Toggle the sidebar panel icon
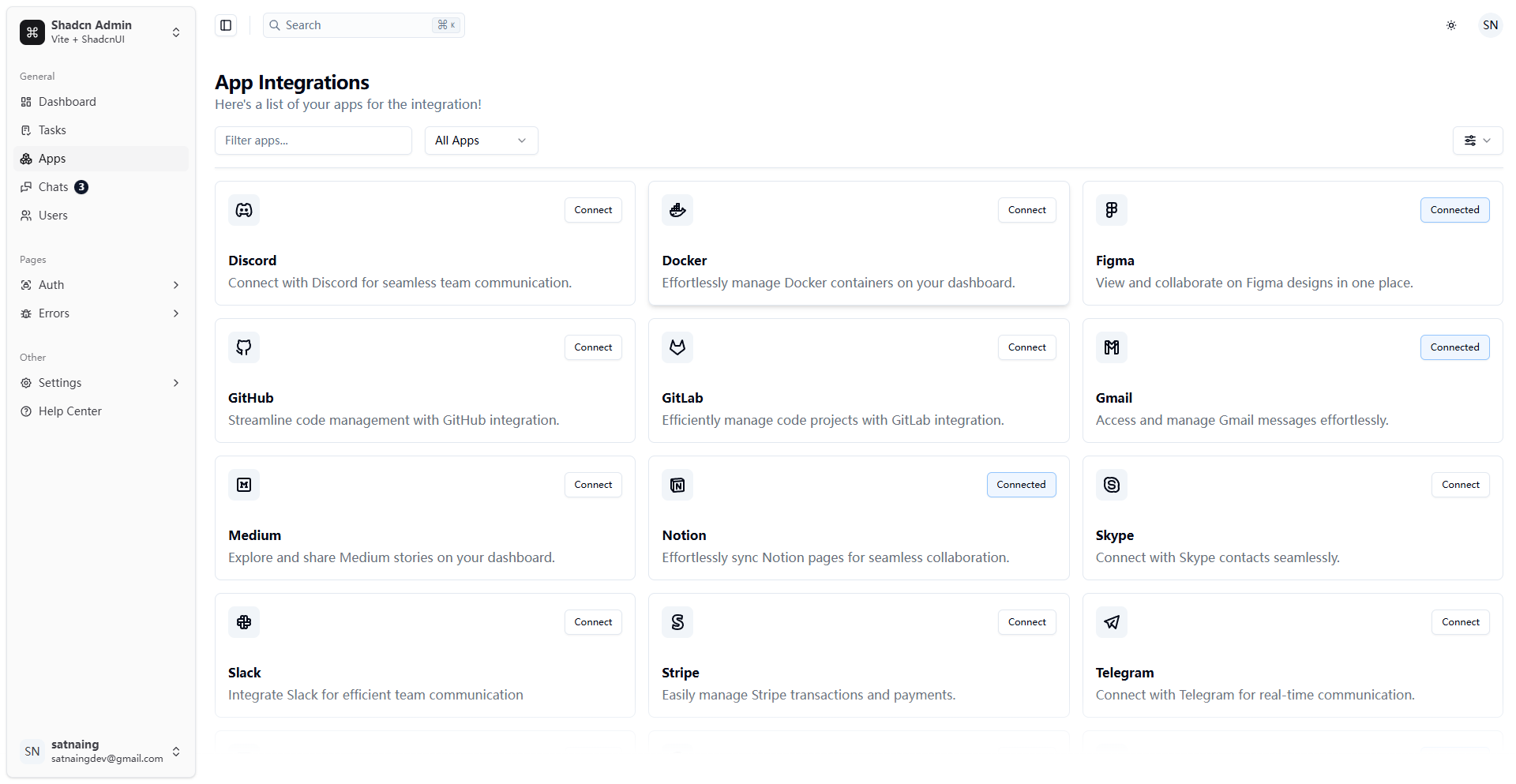Viewport: 1516px width, 784px height. [x=226, y=25]
